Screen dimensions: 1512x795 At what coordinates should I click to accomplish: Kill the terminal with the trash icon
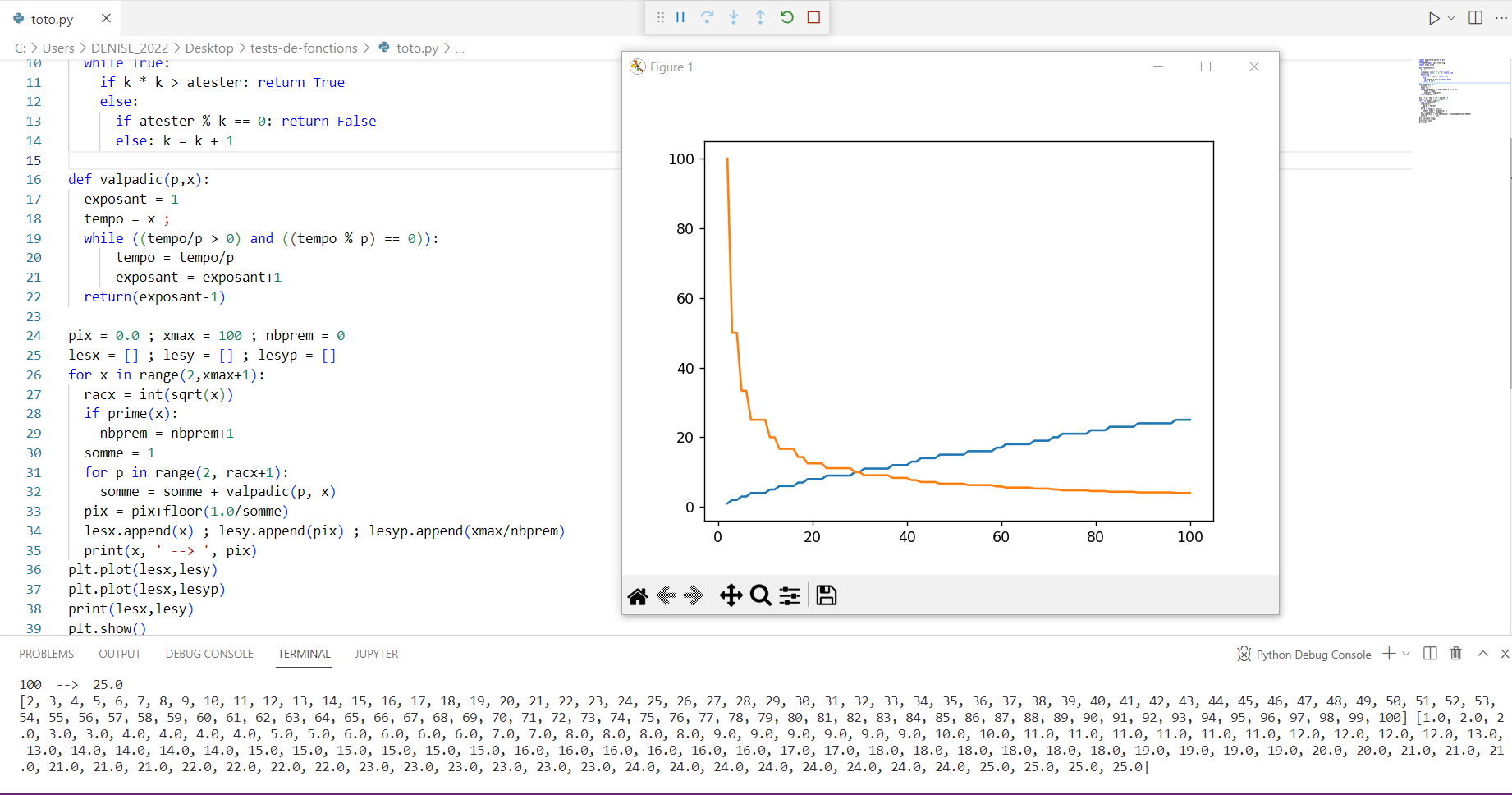coord(1456,654)
